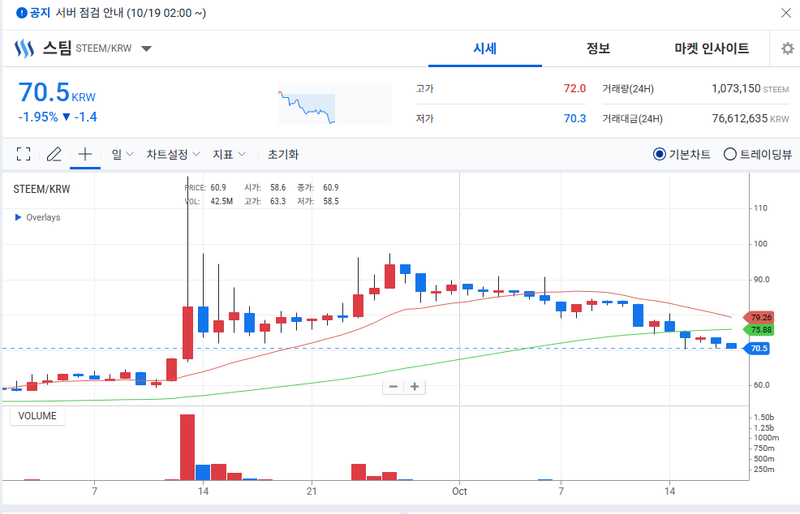Select the pencil drawing tool
The width and height of the screenshot is (800, 514).
54,154
